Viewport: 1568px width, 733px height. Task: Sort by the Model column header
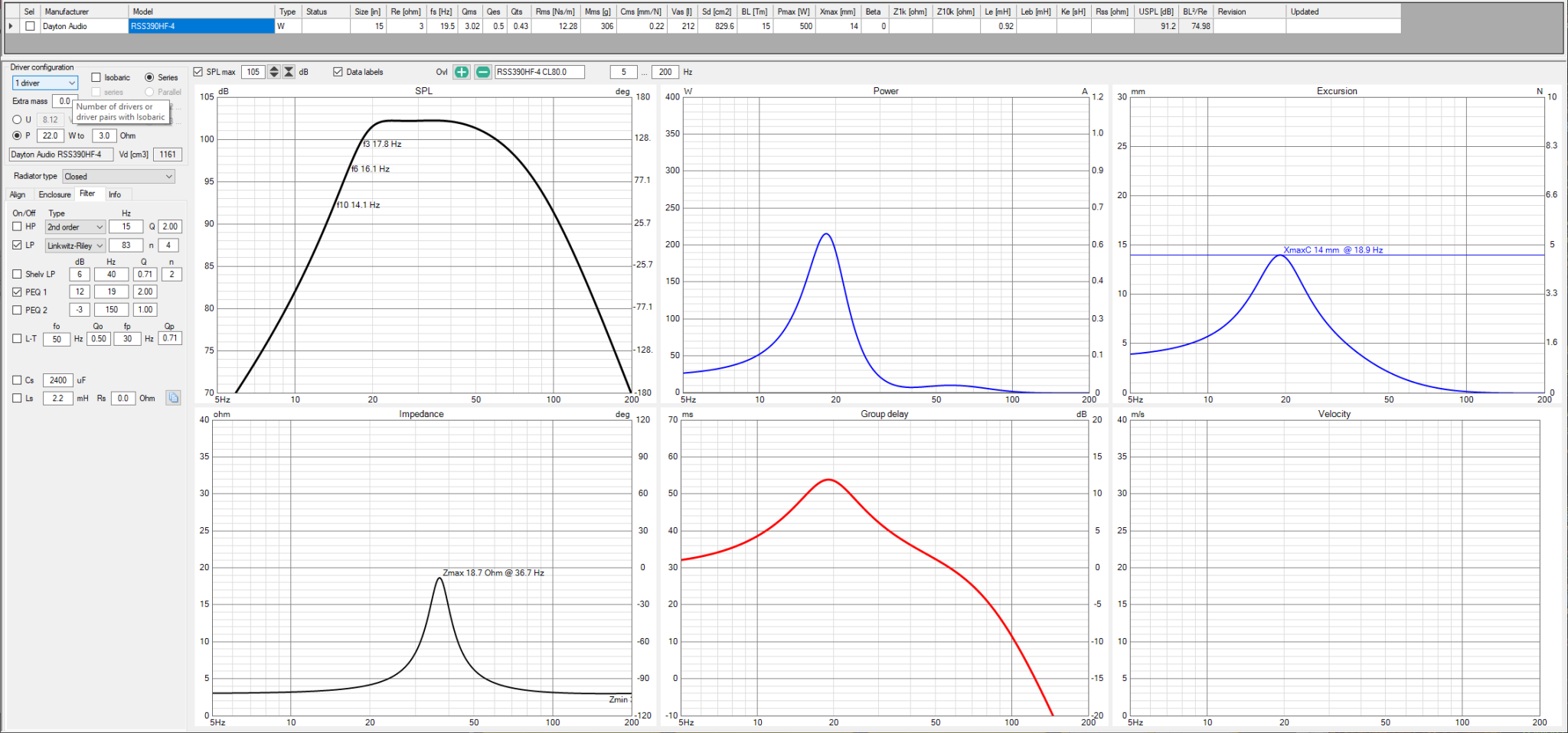[202, 11]
